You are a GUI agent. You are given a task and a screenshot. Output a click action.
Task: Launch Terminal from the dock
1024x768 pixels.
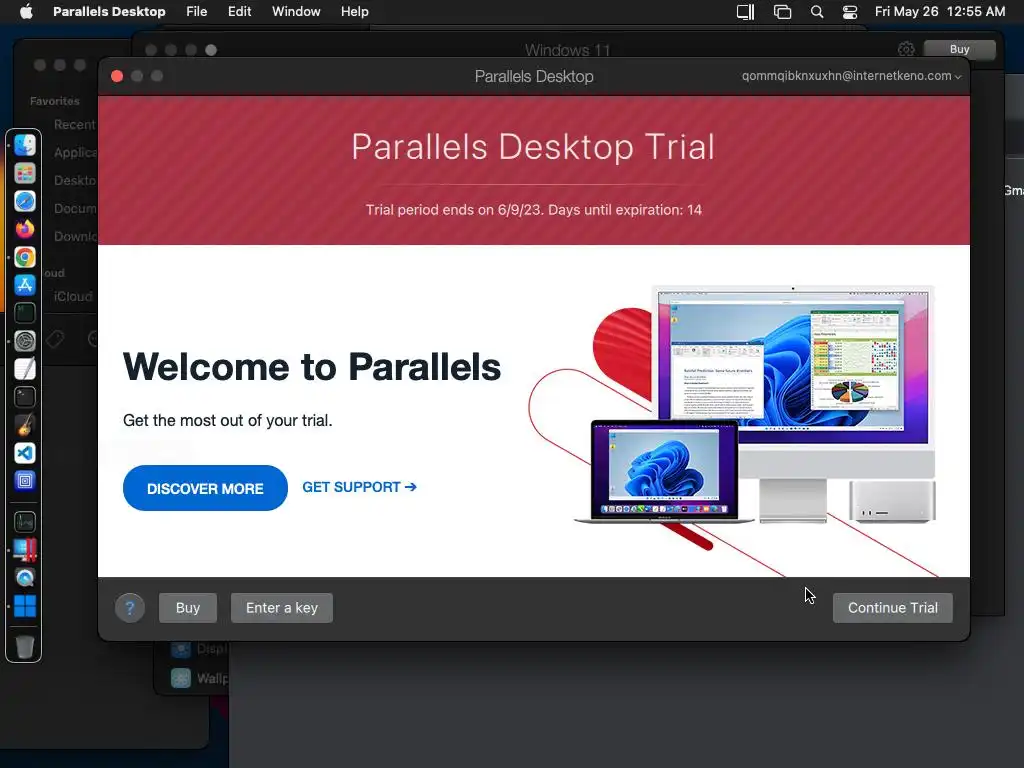(x=25, y=396)
